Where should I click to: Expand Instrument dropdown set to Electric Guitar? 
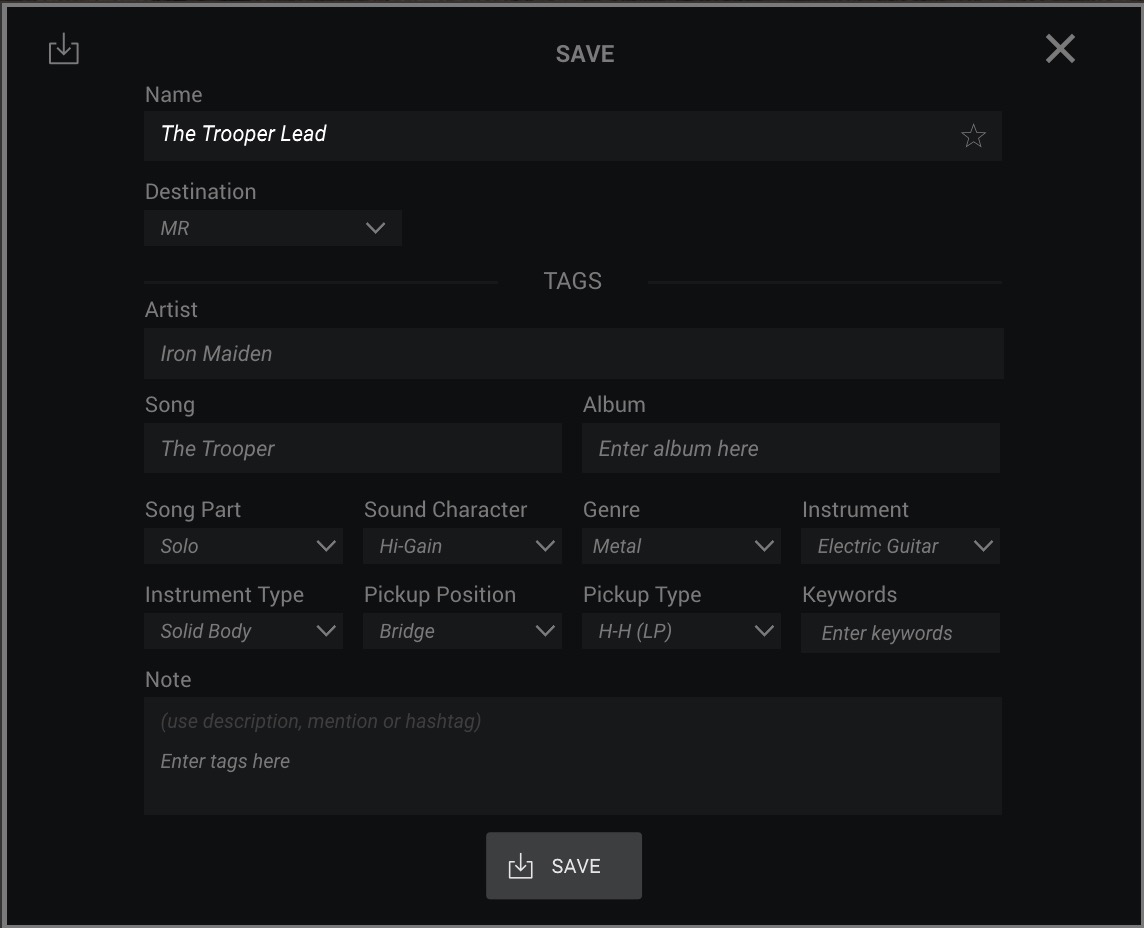coord(900,546)
